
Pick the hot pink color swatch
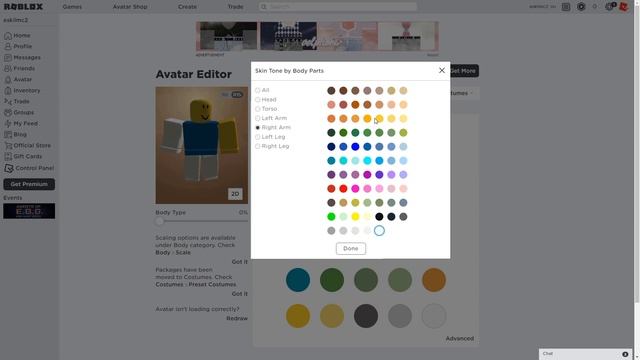tap(355, 189)
